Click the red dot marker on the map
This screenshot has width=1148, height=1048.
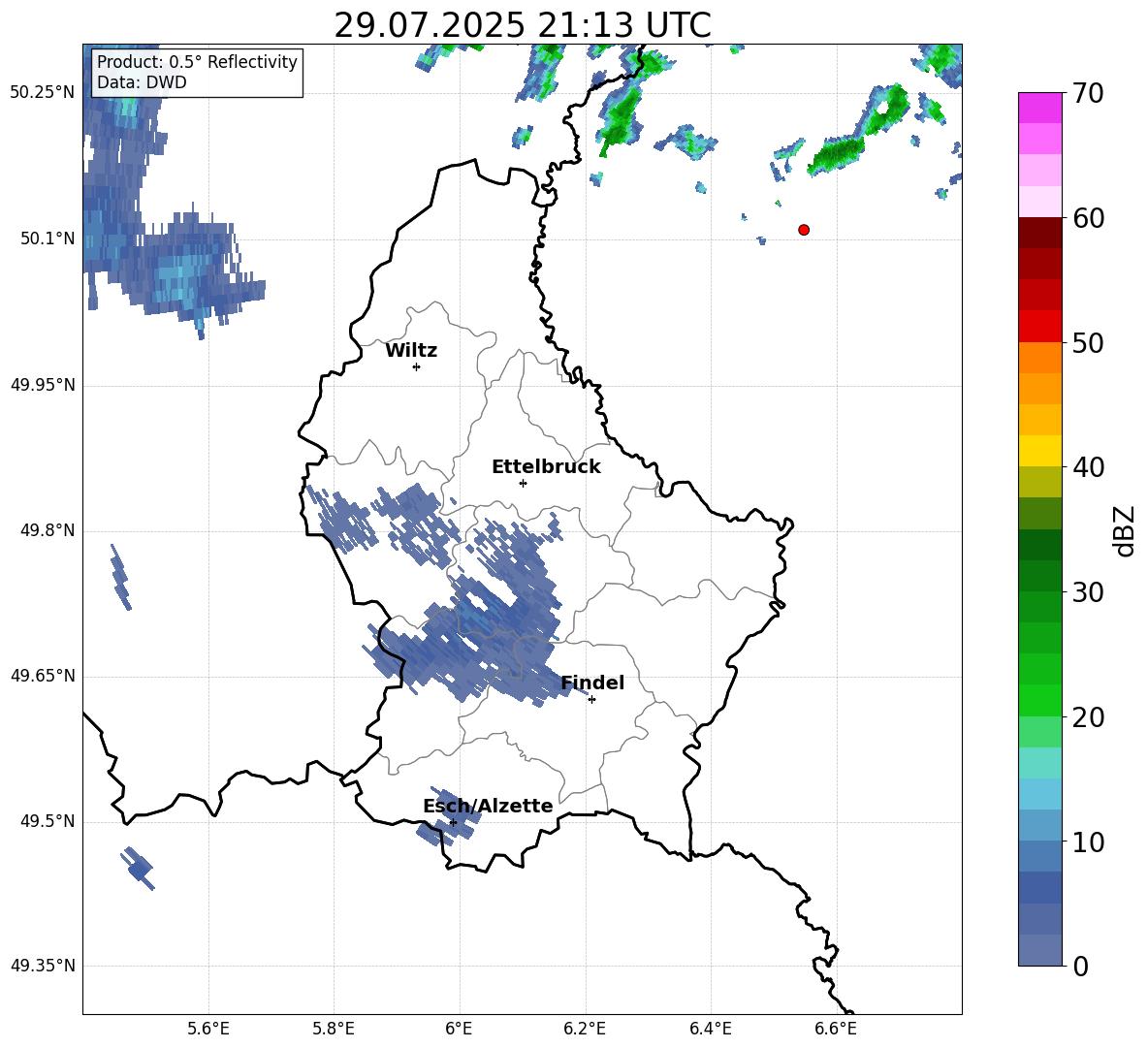click(x=804, y=230)
